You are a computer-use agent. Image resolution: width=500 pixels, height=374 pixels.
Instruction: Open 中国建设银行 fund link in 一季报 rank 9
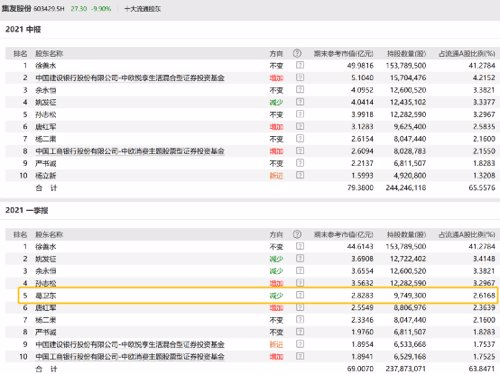click(130, 344)
